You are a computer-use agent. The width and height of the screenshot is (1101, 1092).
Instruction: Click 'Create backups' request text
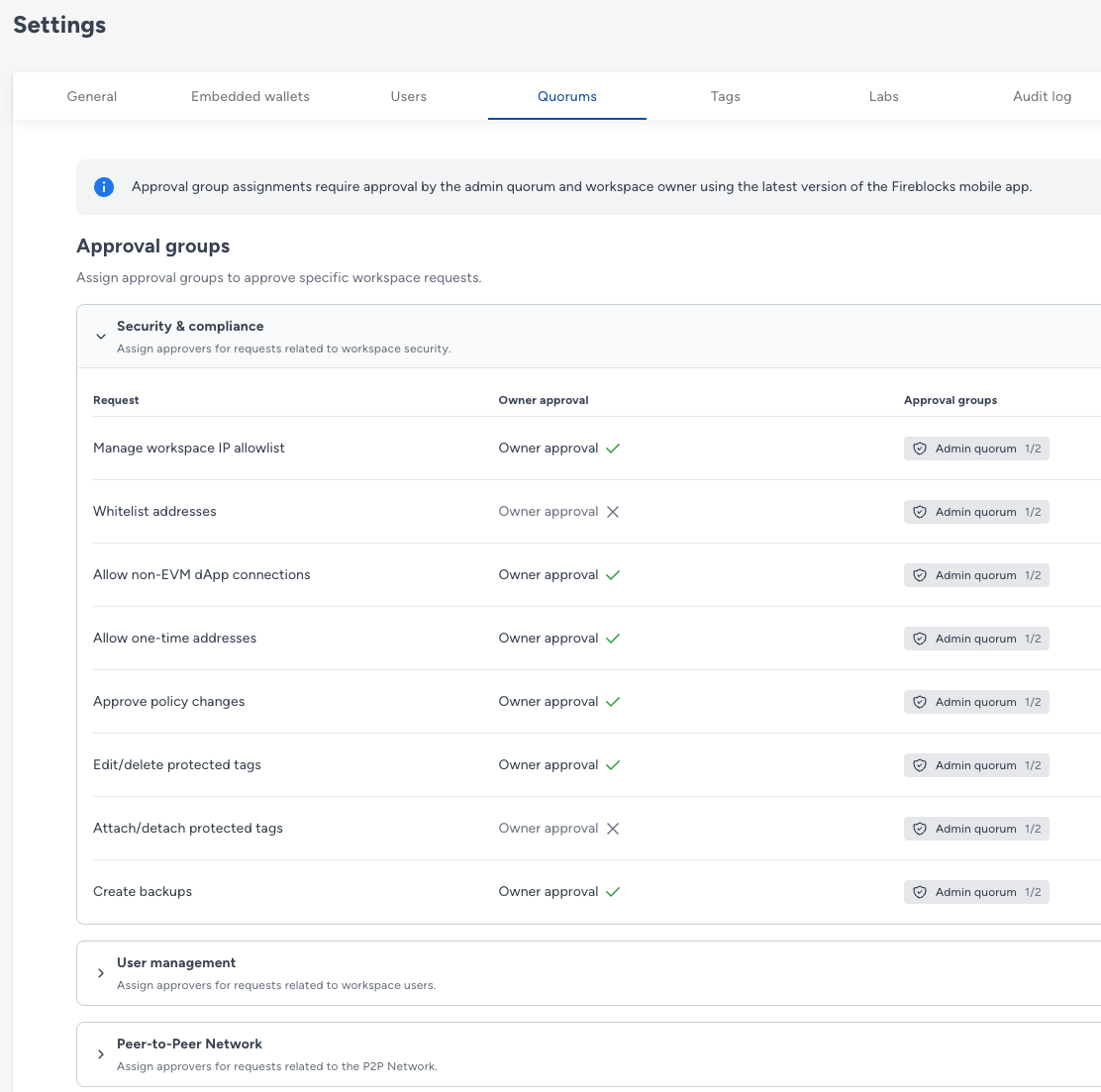point(143,891)
